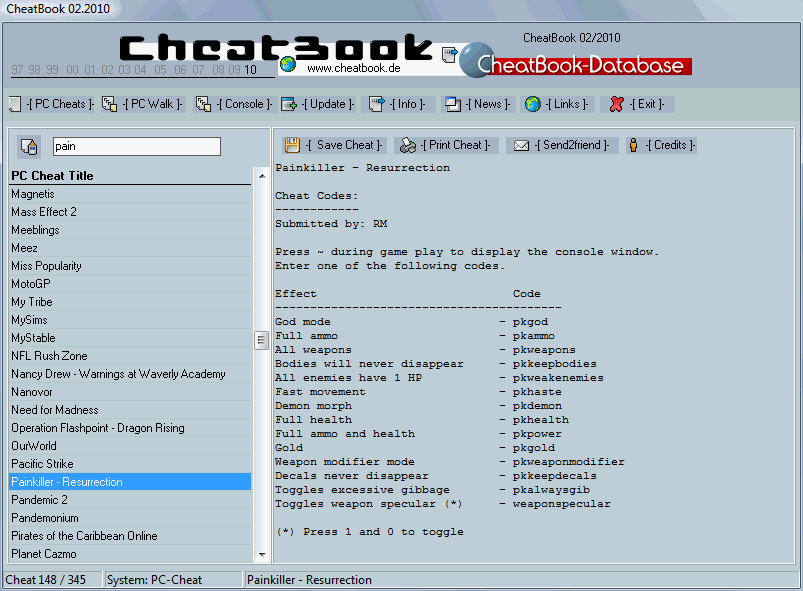The height and width of the screenshot is (591, 803).
Task: Click the Credits person icon
Action: click(x=633, y=145)
